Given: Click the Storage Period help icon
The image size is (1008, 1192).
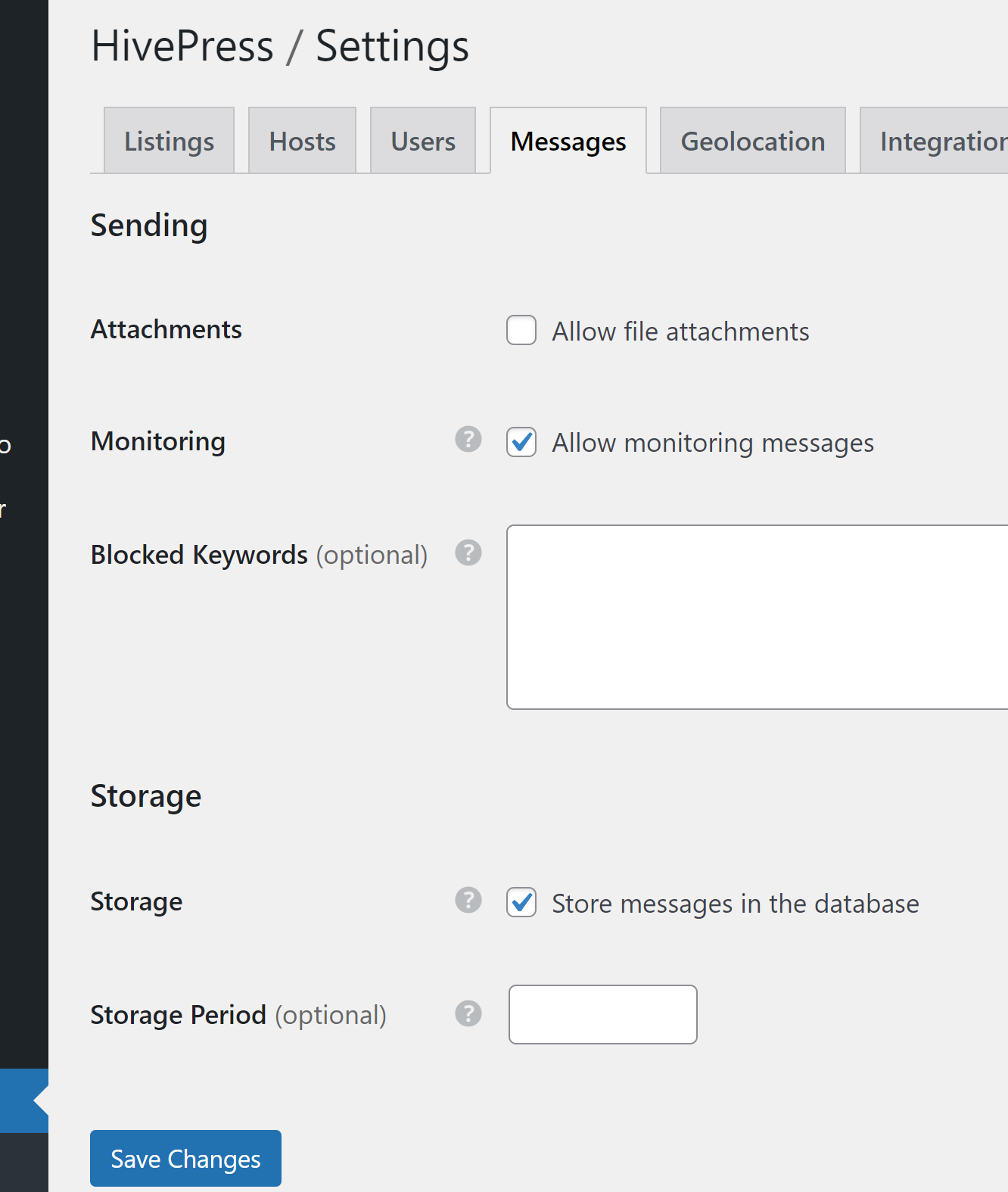Looking at the screenshot, I should click(468, 1013).
